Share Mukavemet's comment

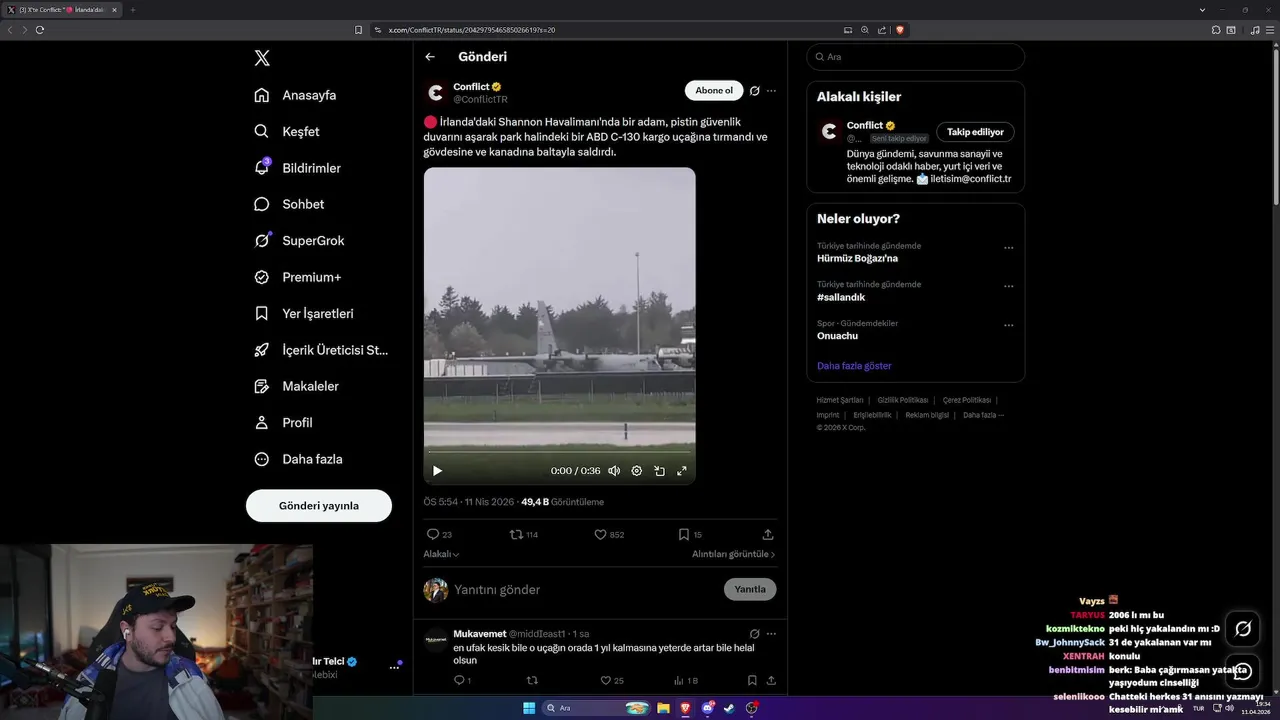click(771, 681)
